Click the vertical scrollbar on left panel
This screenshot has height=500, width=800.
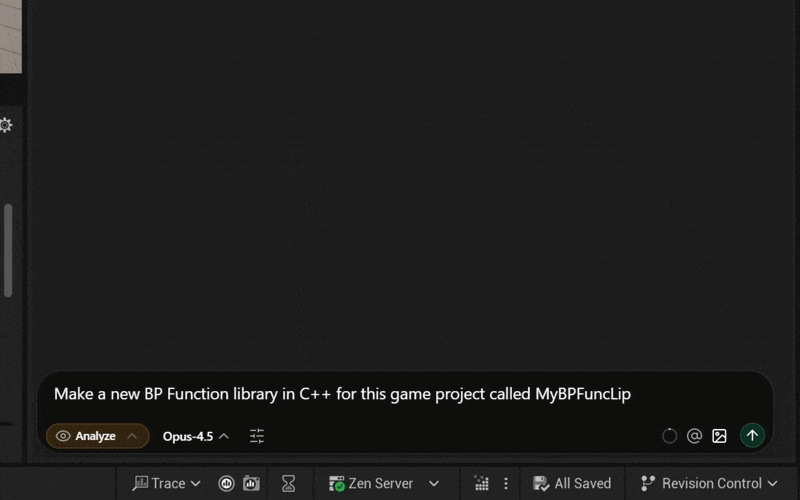pos(8,250)
